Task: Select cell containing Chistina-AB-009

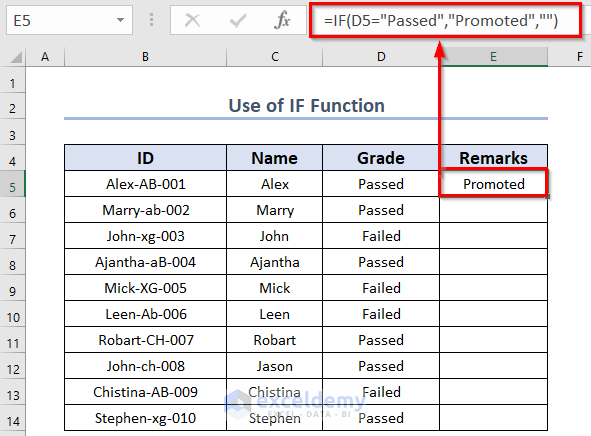Action: (x=145, y=392)
